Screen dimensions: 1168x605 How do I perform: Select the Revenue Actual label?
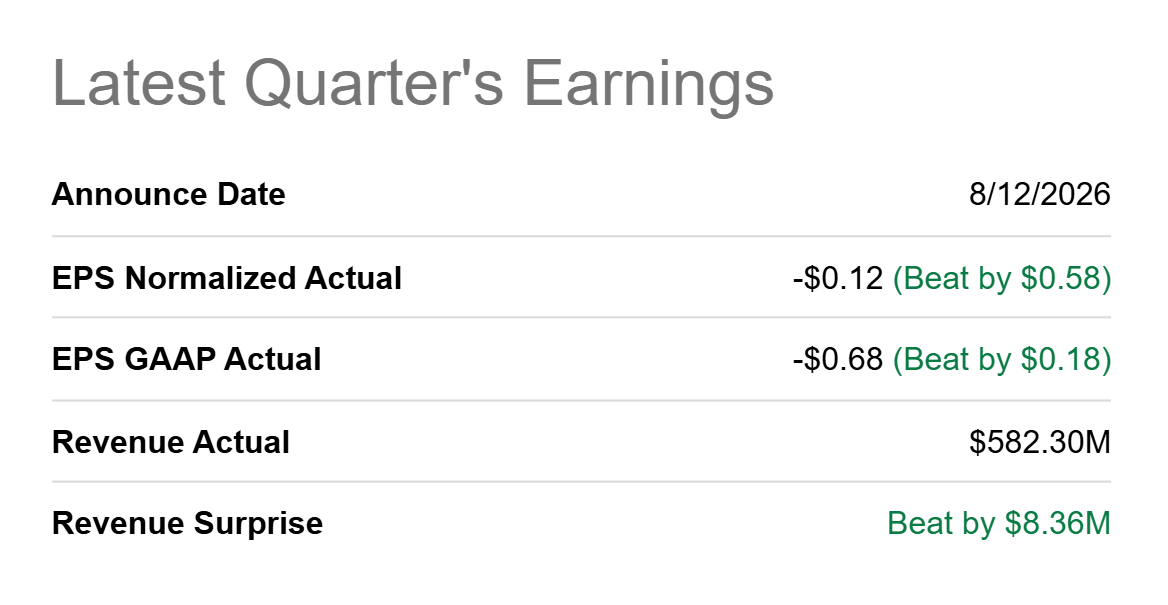point(171,442)
